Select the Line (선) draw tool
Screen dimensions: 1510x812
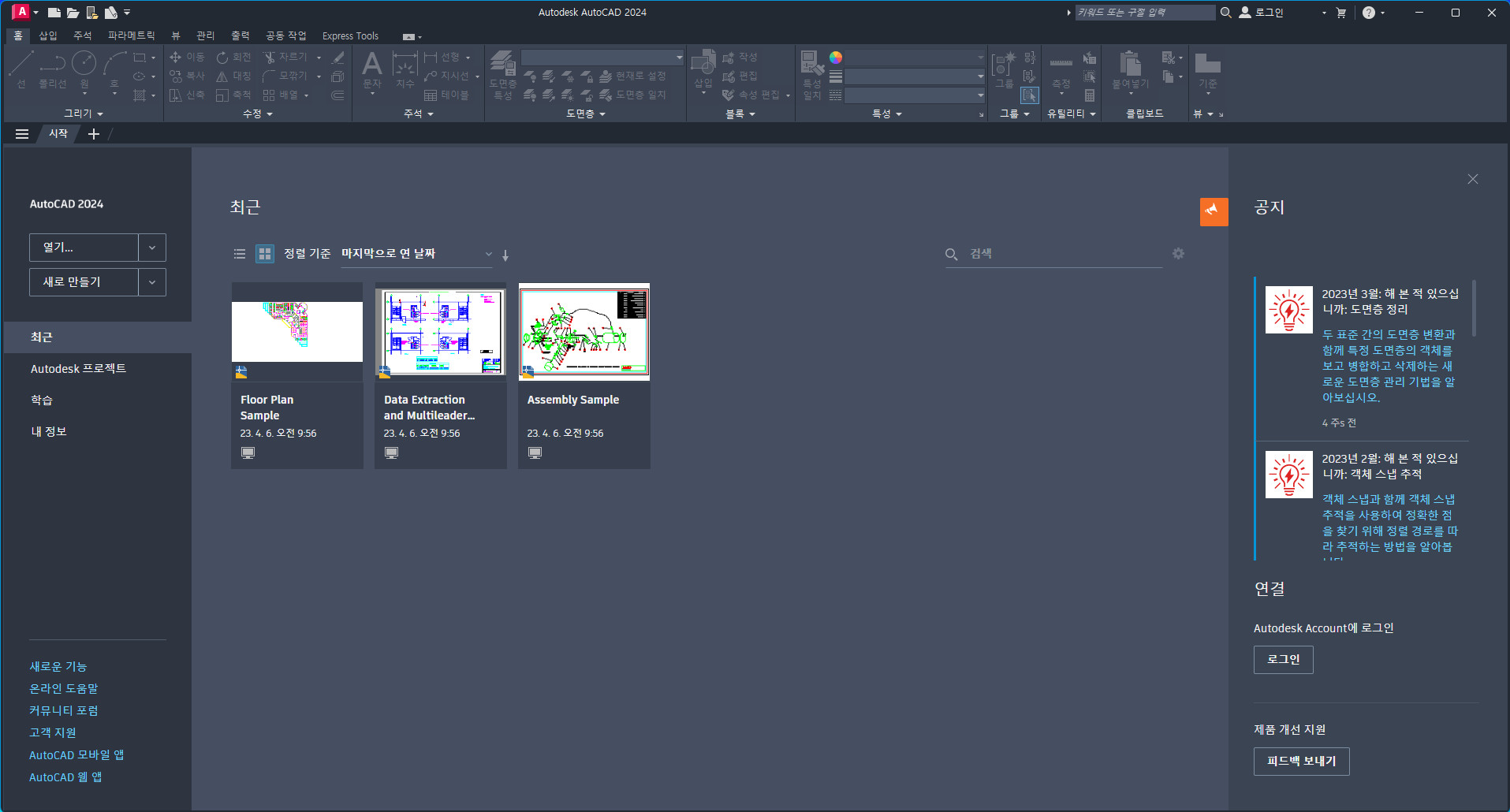pos(21,69)
